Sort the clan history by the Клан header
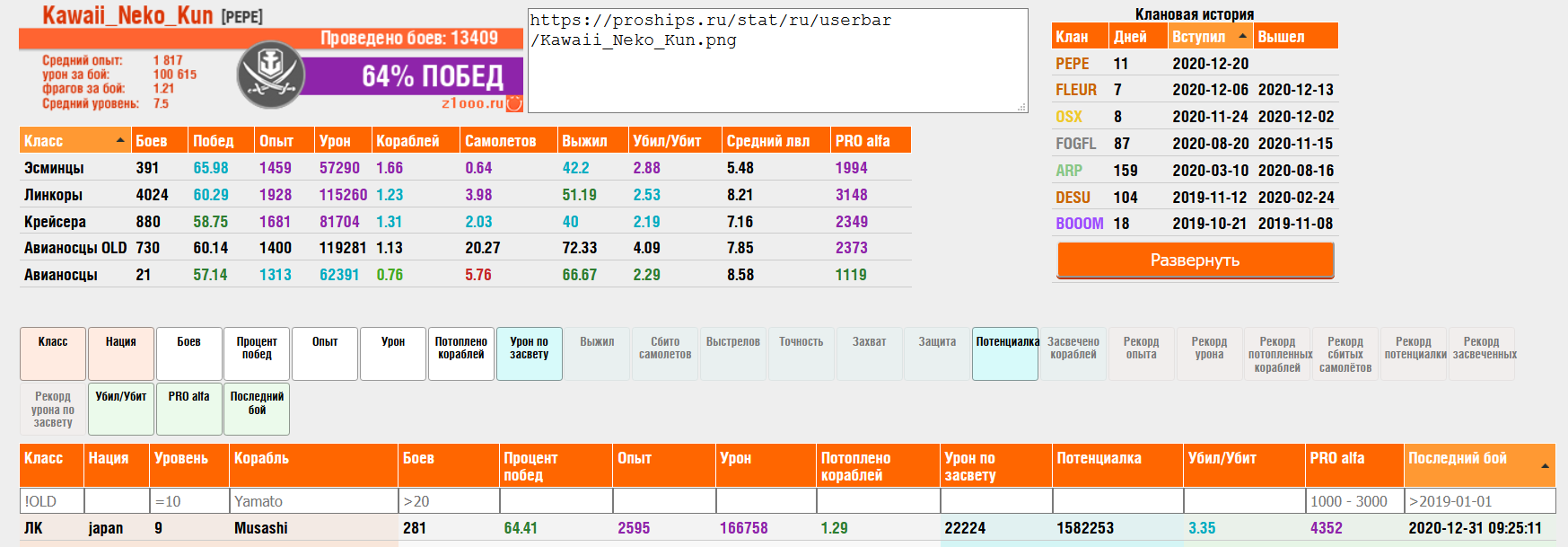 click(1081, 37)
